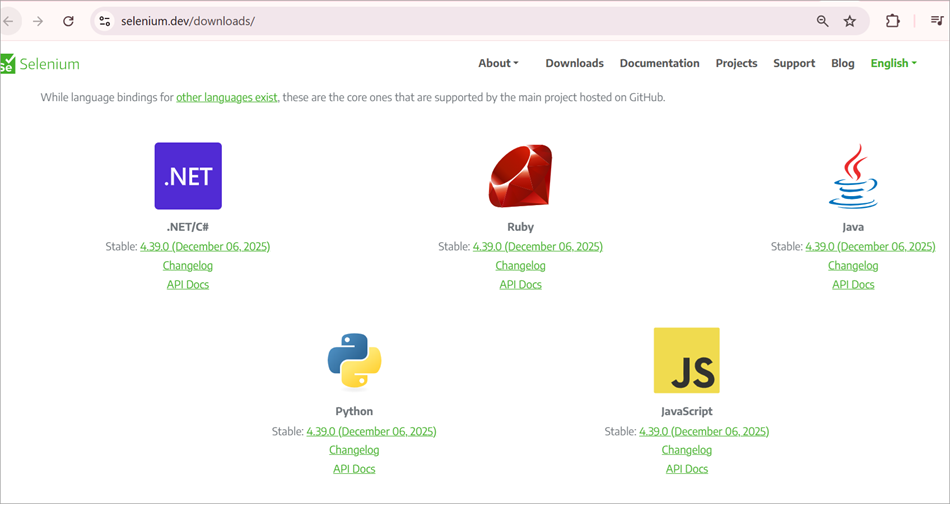Image resolution: width=950 pixels, height=505 pixels.
Task: Open Projects in the nav bar
Action: click(x=736, y=63)
